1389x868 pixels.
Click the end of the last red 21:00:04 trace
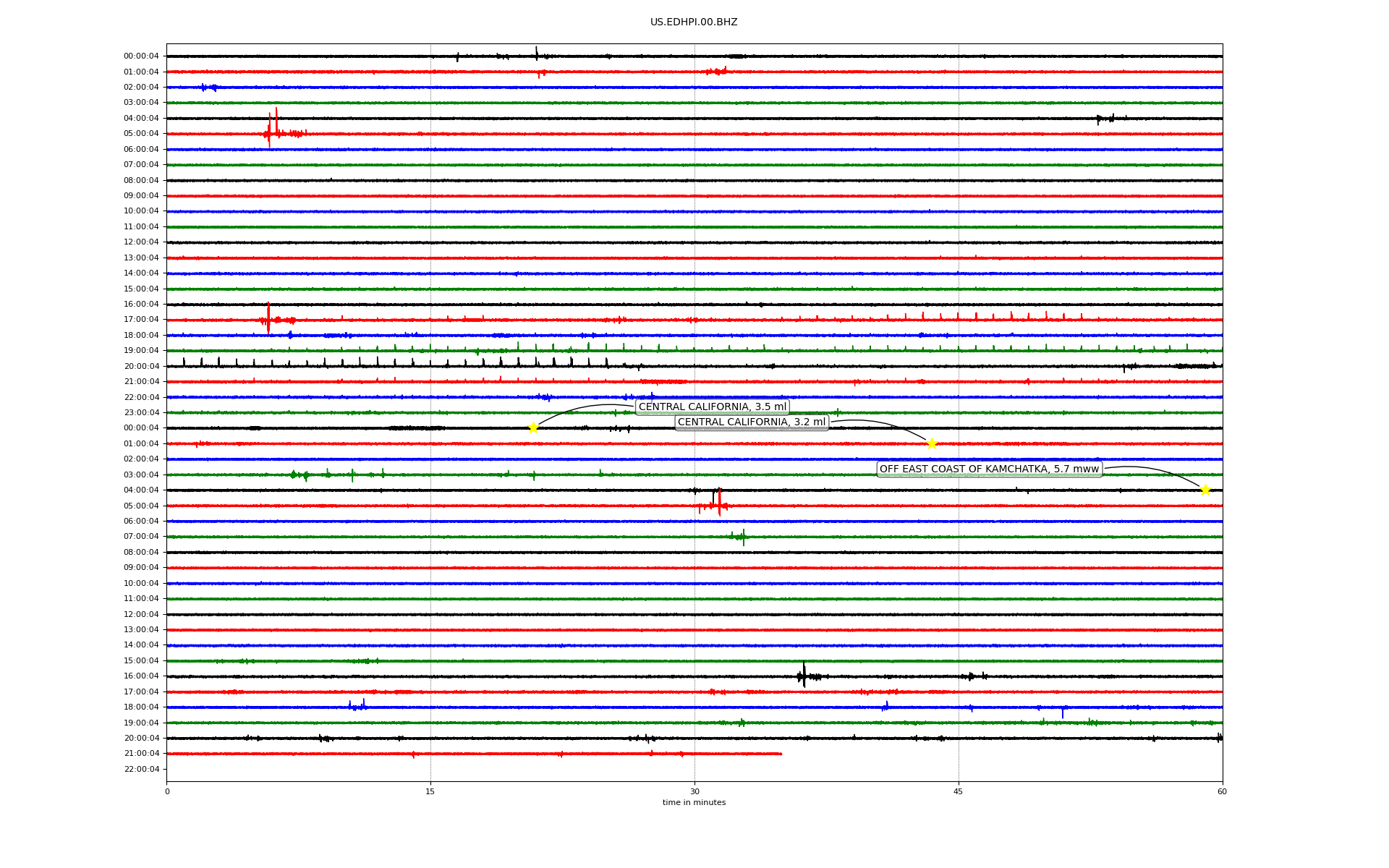point(781,754)
